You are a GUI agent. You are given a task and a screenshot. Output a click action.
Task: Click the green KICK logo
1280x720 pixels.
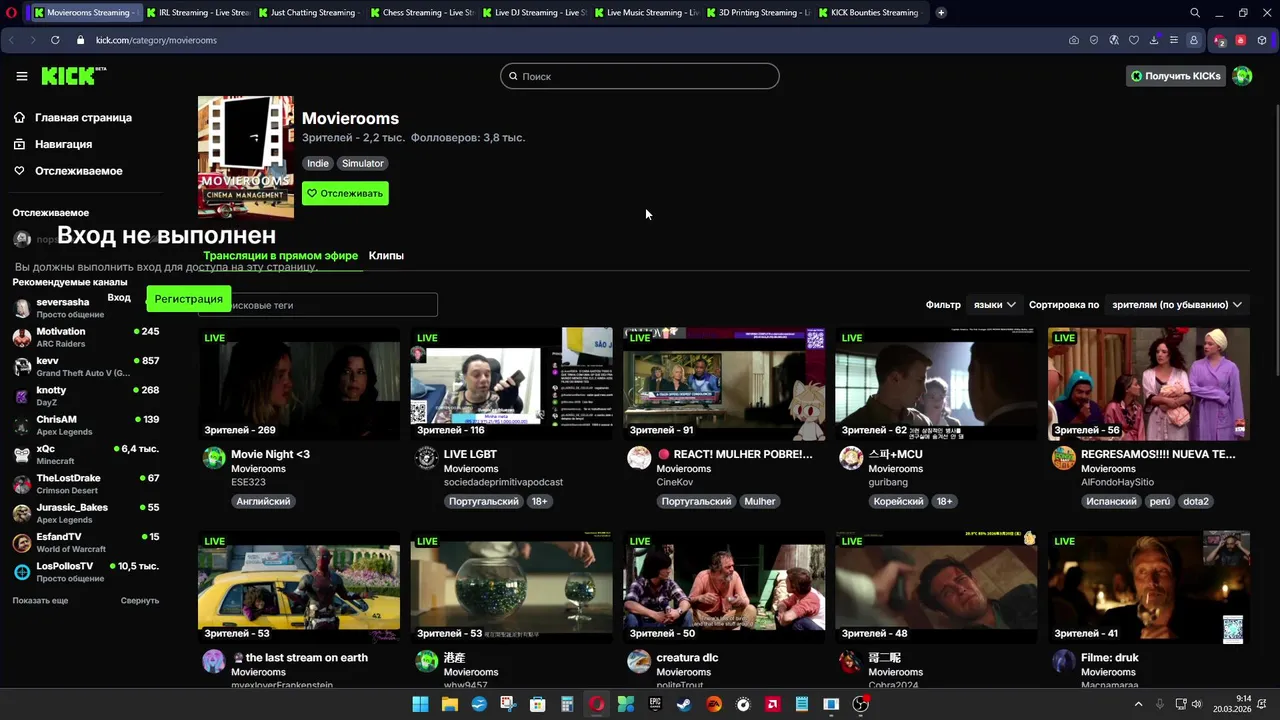coord(73,76)
